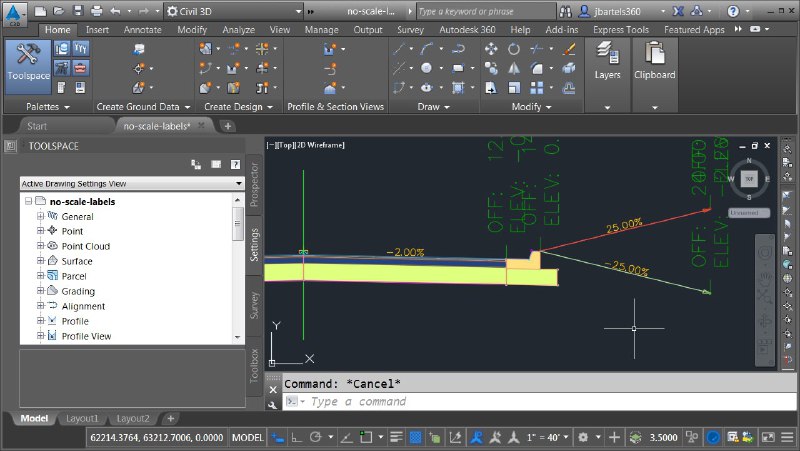This screenshot has width=800, height=451.
Task: Select the Point Cloud tree item
Action: click(86, 246)
